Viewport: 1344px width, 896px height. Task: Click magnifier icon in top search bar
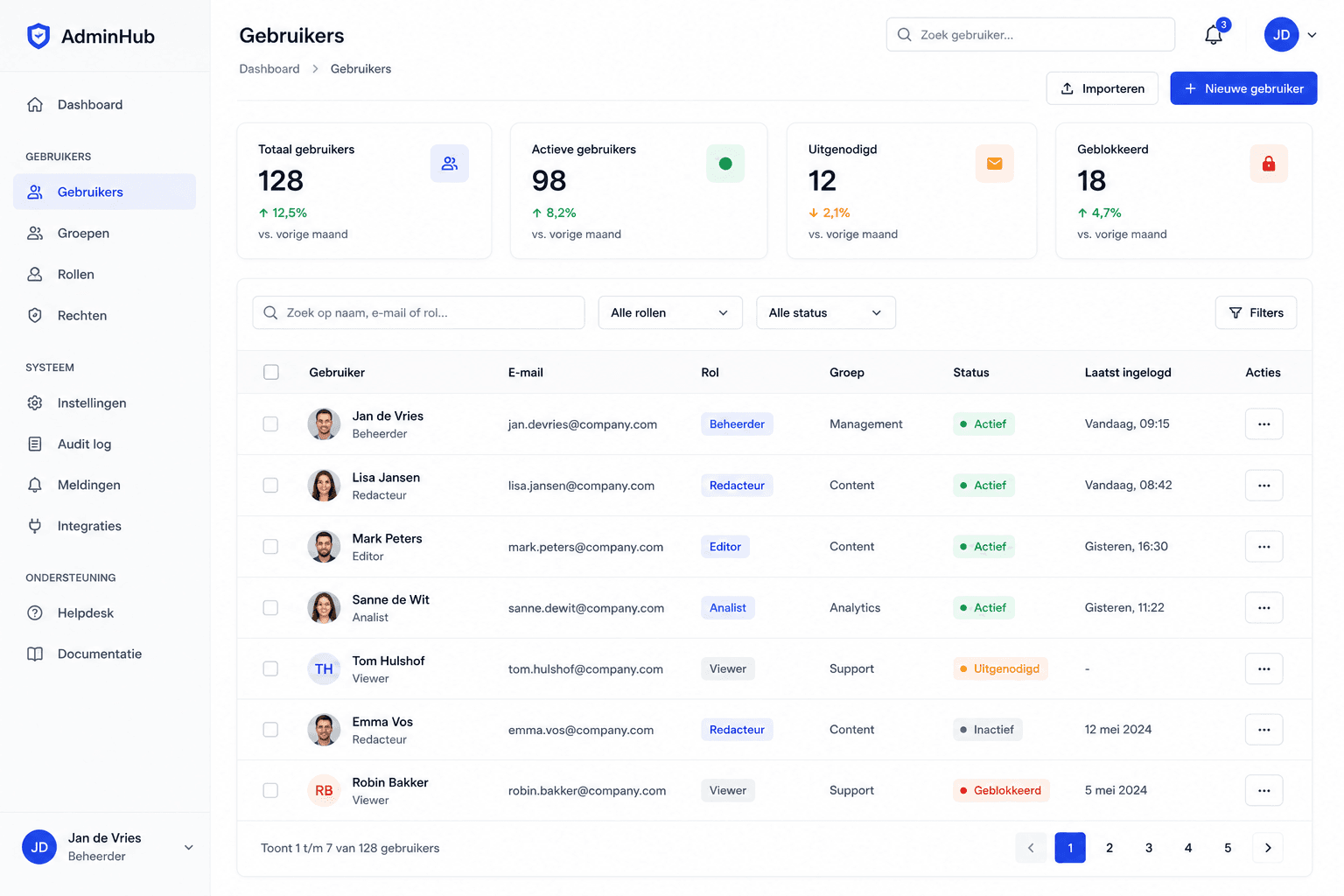point(905,35)
